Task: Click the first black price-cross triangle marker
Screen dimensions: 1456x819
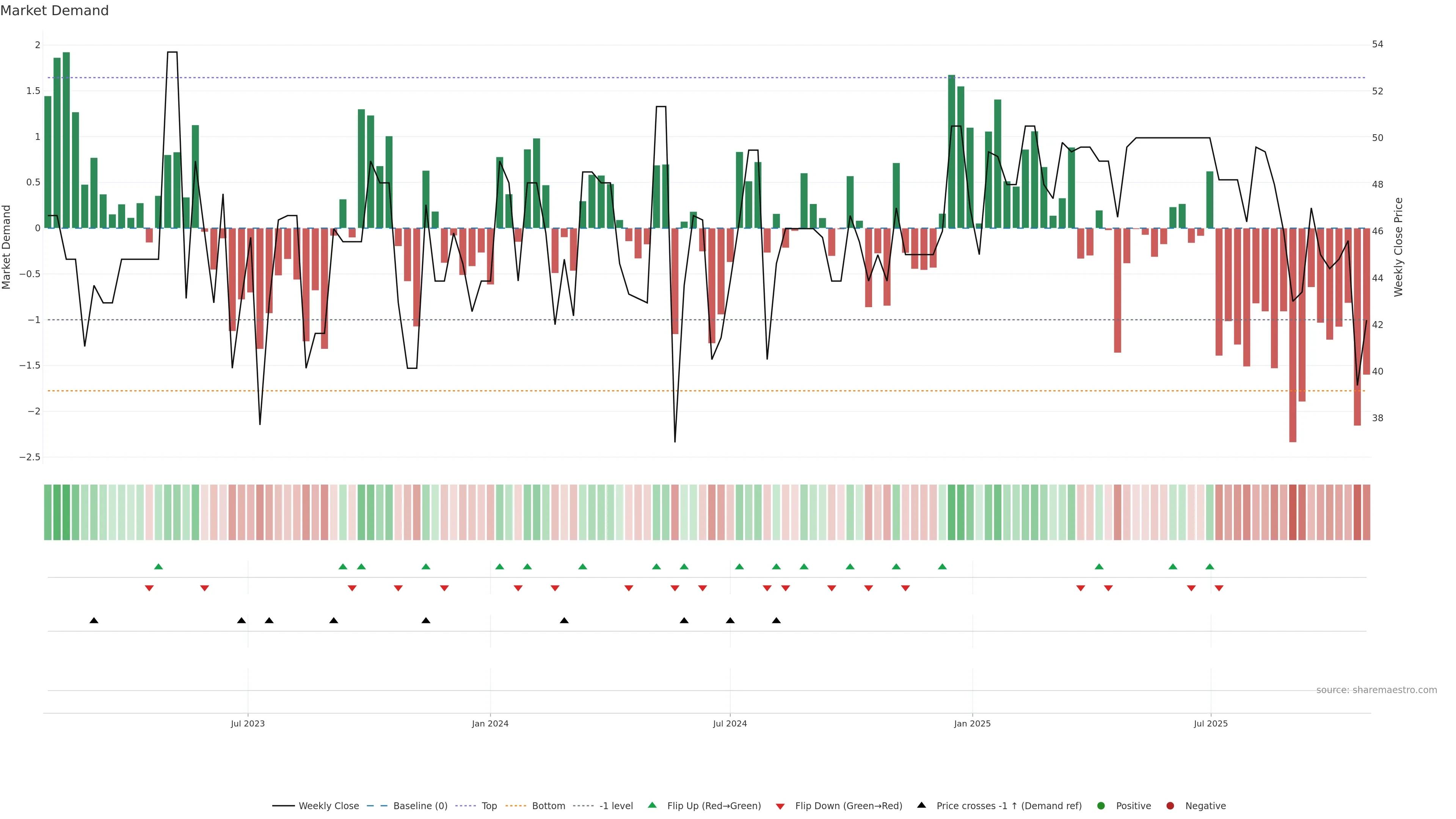Action: tap(94, 621)
